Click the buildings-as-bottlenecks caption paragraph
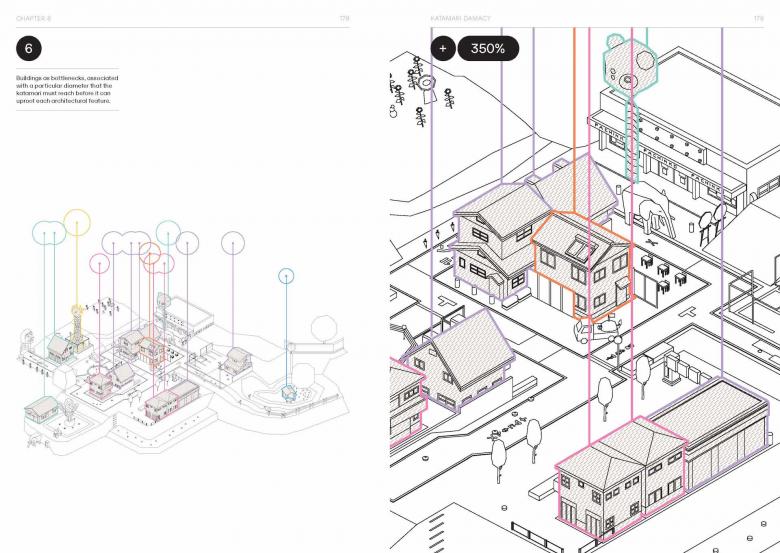 pos(66,87)
